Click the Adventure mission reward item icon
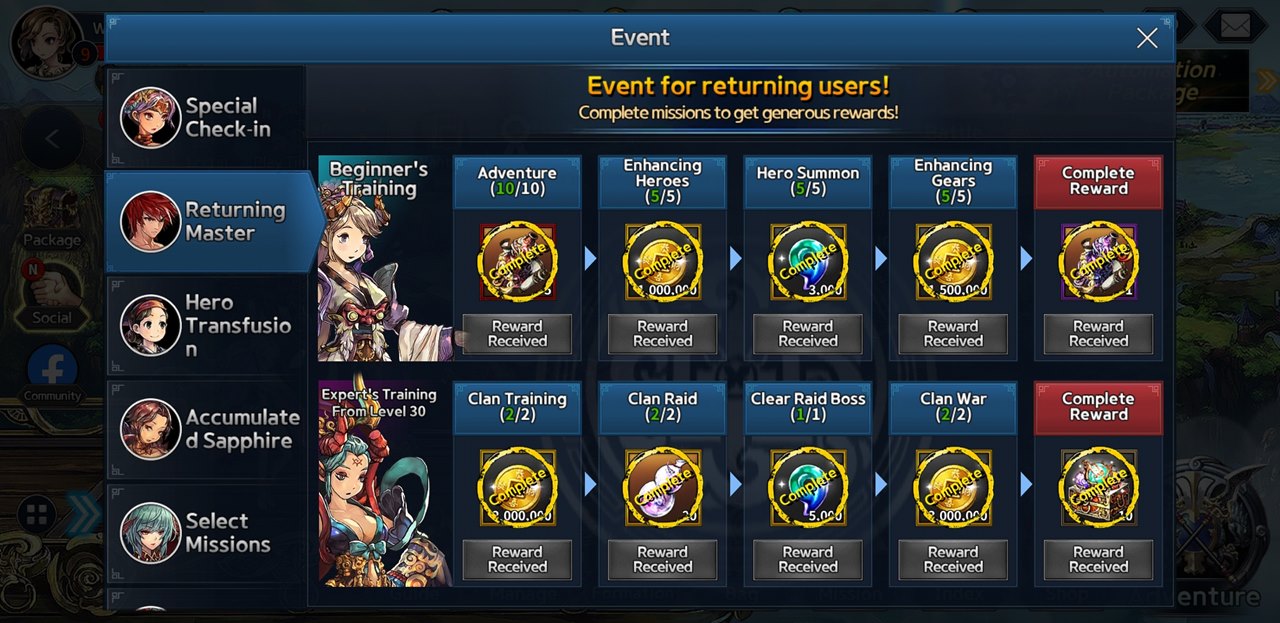Screen dimensions: 1280x623 click(x=517, y=262)
